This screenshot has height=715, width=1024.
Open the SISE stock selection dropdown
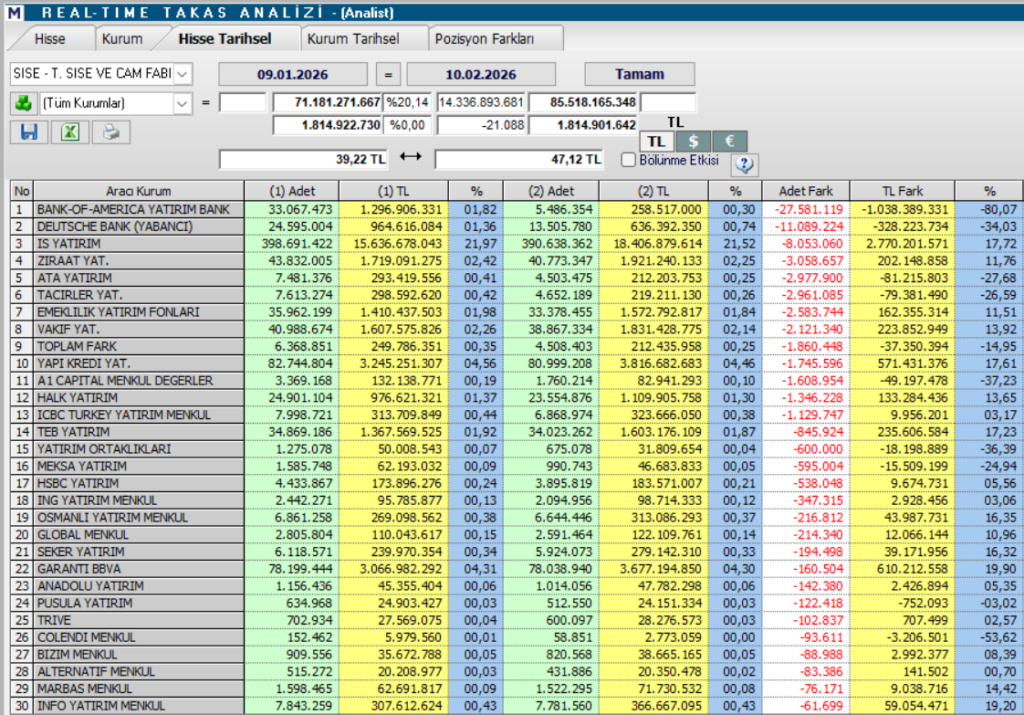point(183,73)
